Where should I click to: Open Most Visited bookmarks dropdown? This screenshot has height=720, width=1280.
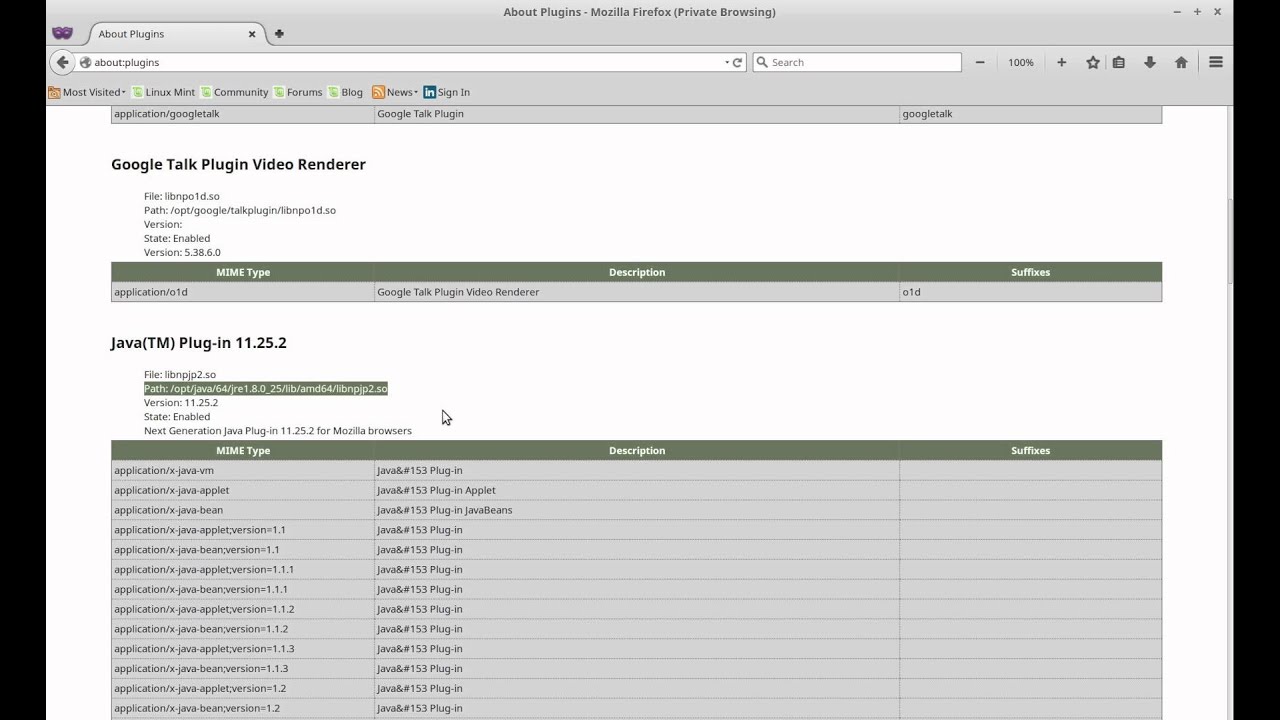pyautogui.click(x=87, y=92)
